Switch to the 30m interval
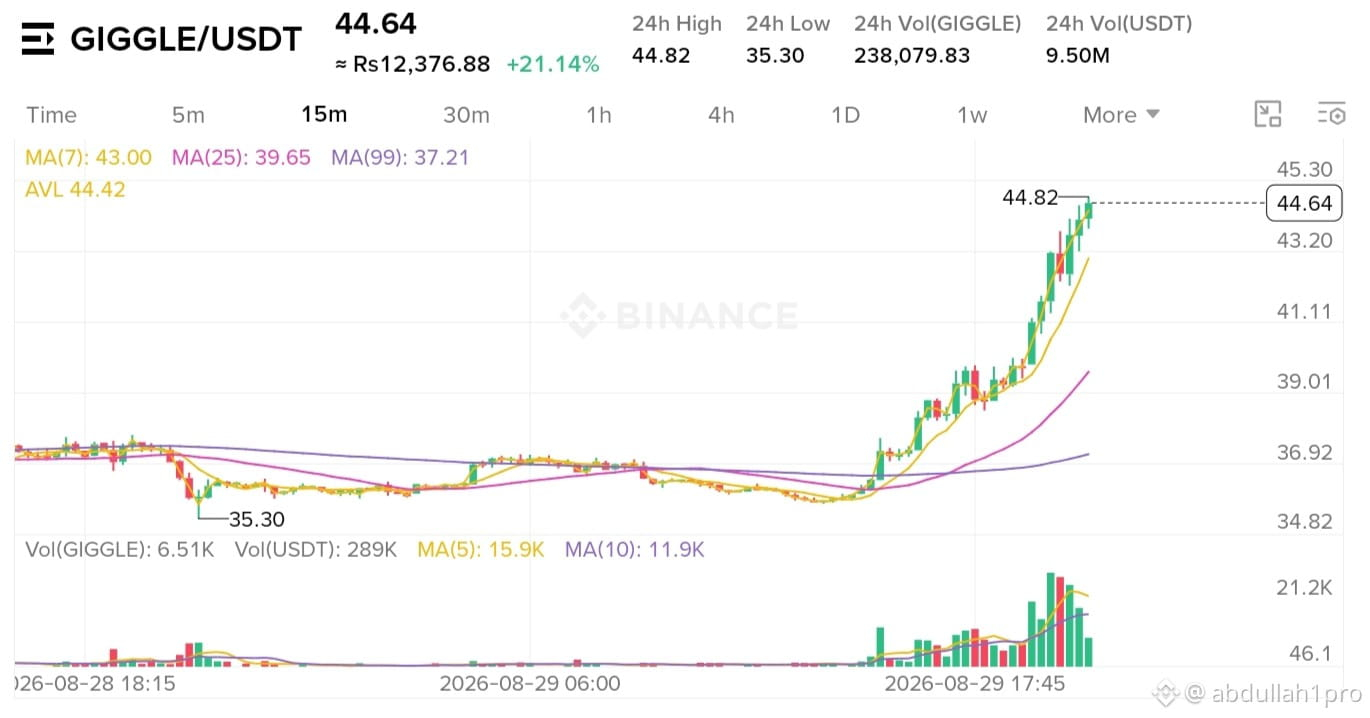Screen dimensions: 1370x718 (466, 115)
